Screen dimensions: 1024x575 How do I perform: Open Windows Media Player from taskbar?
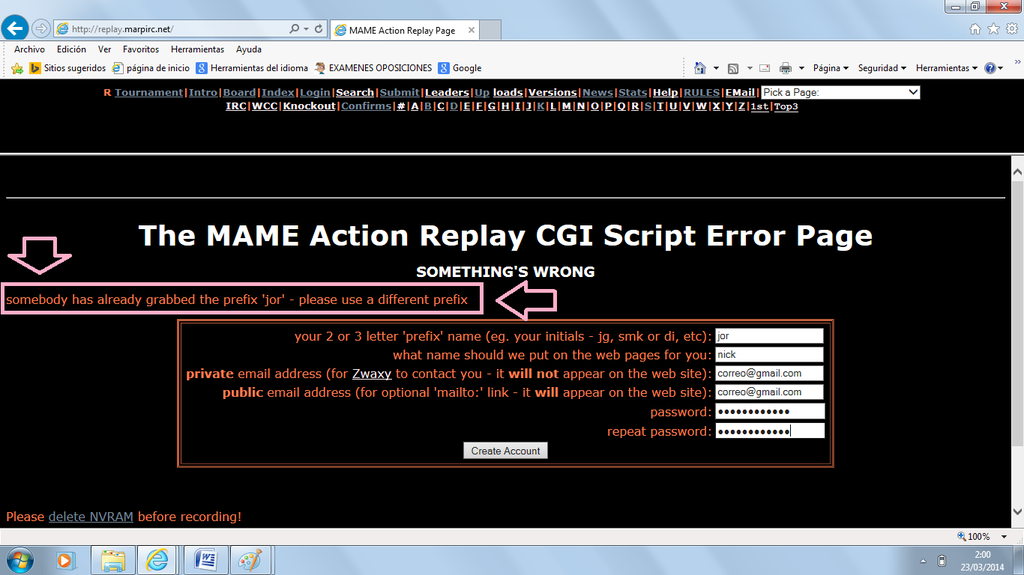[x=65, y=561]
